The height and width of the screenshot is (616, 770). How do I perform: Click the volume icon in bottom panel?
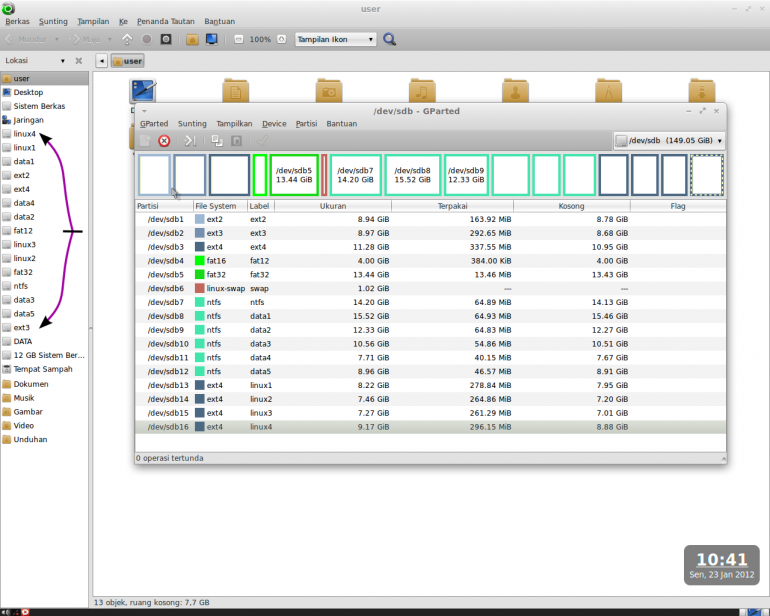pos(5,612)
